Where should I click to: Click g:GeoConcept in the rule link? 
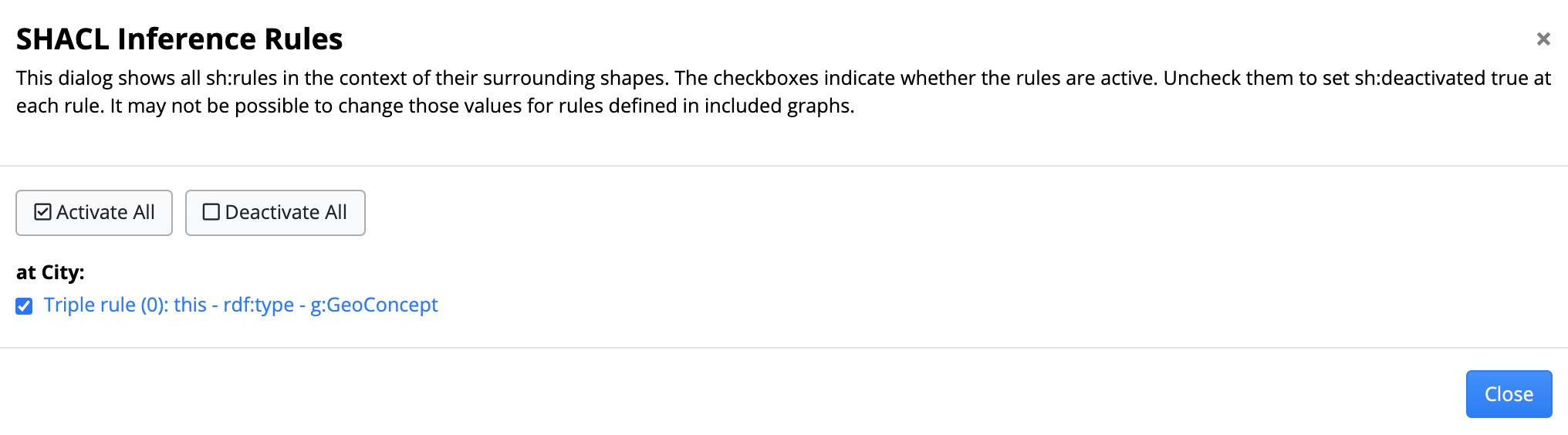[x=374, y=305]
